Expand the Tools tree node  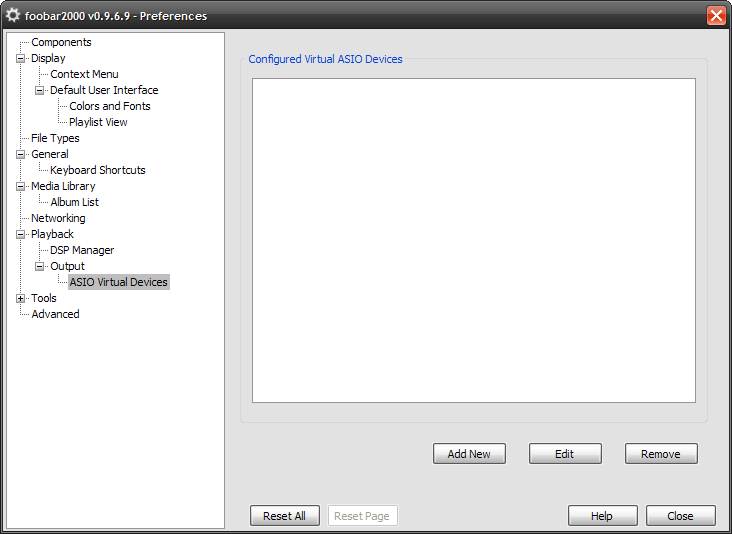21,299
